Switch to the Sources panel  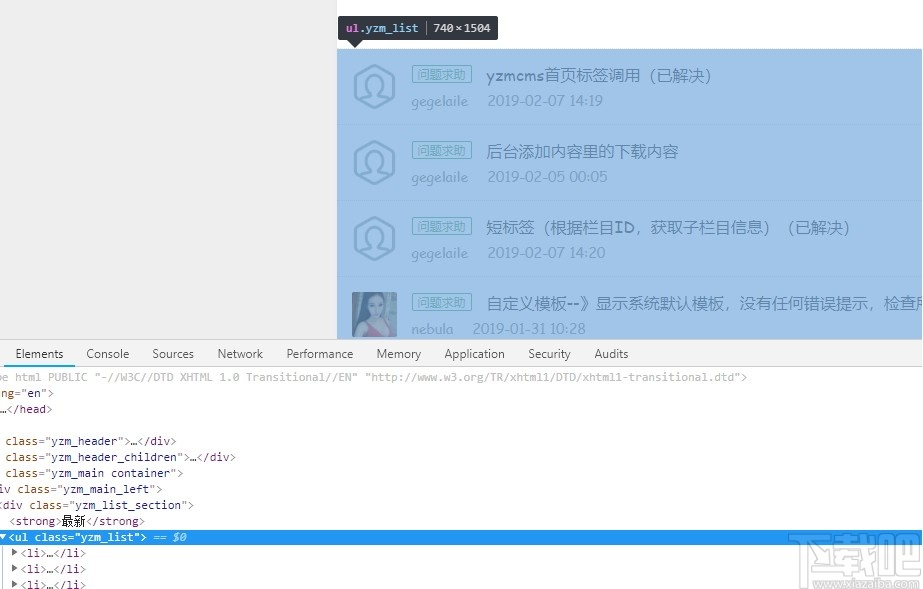click(172, 353)
